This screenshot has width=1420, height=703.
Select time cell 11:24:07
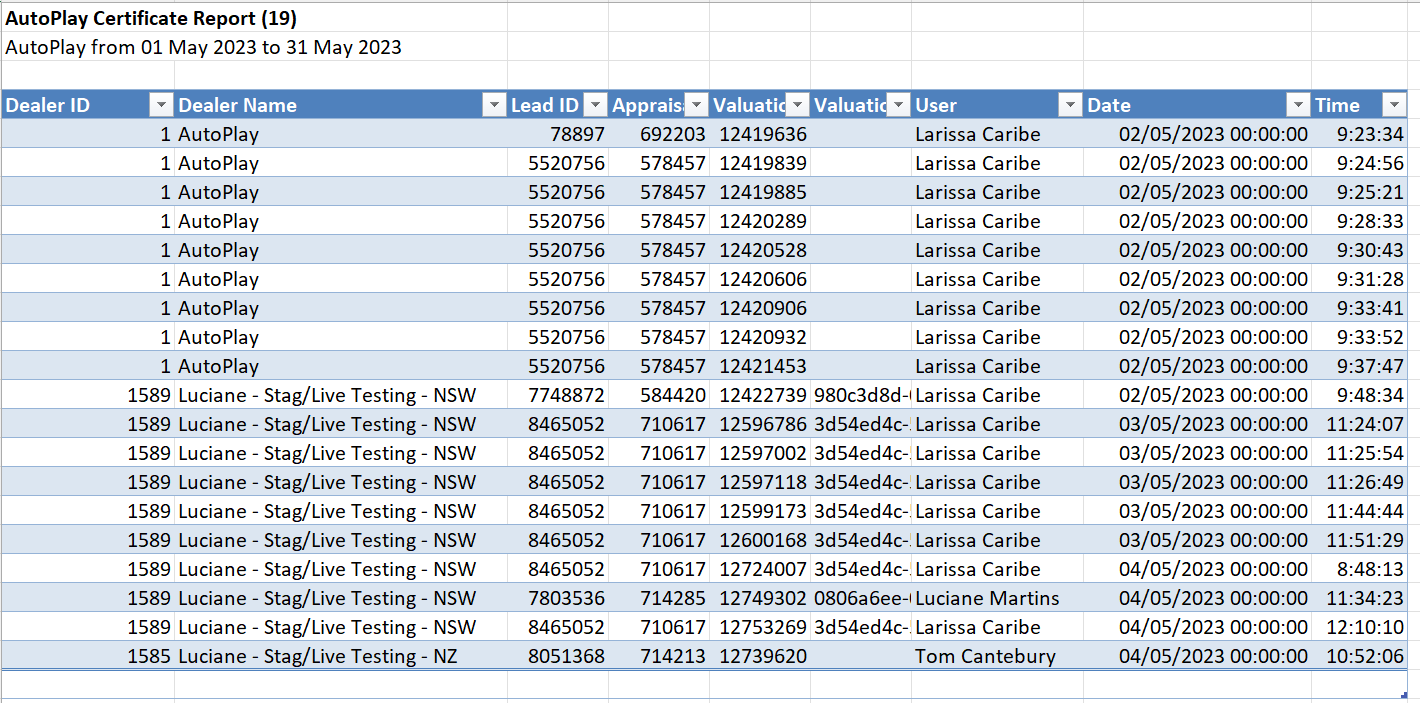coord(1360,424)
